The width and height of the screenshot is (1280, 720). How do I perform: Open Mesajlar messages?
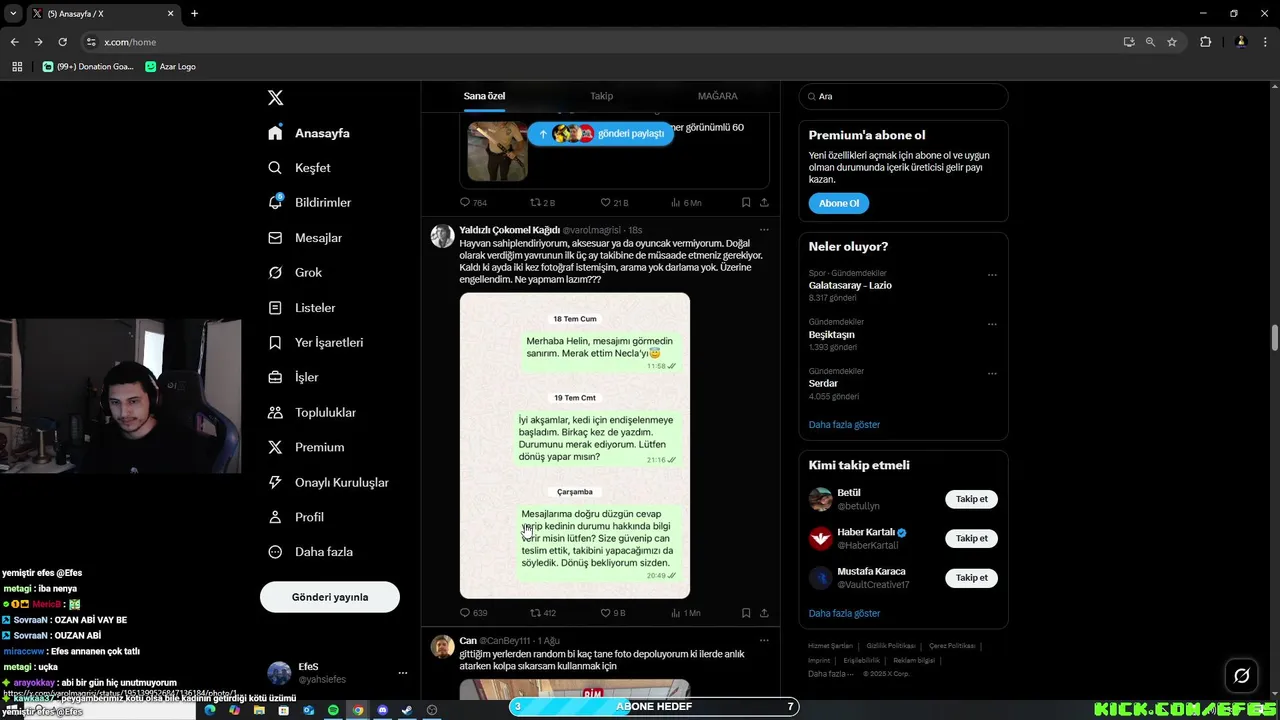[x=305, y=238]
